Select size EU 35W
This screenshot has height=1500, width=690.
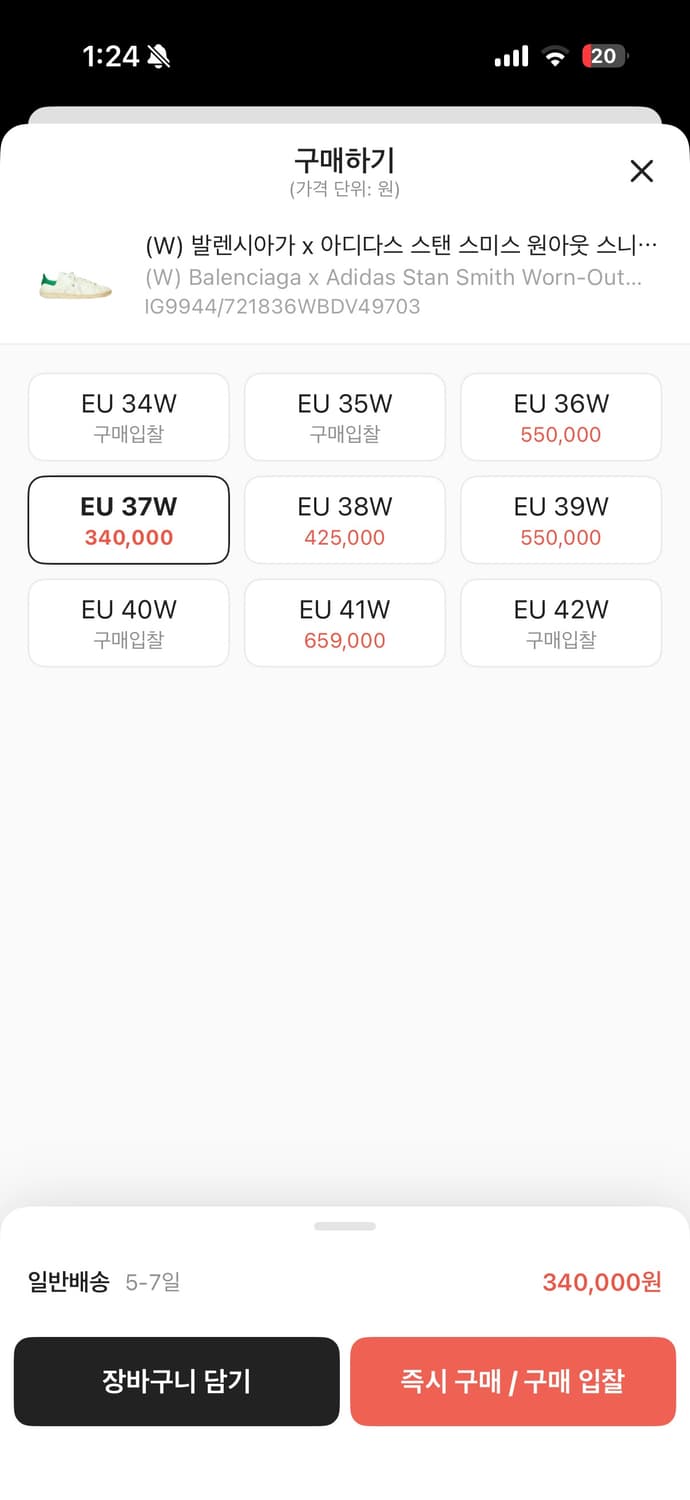pos(344,417)
